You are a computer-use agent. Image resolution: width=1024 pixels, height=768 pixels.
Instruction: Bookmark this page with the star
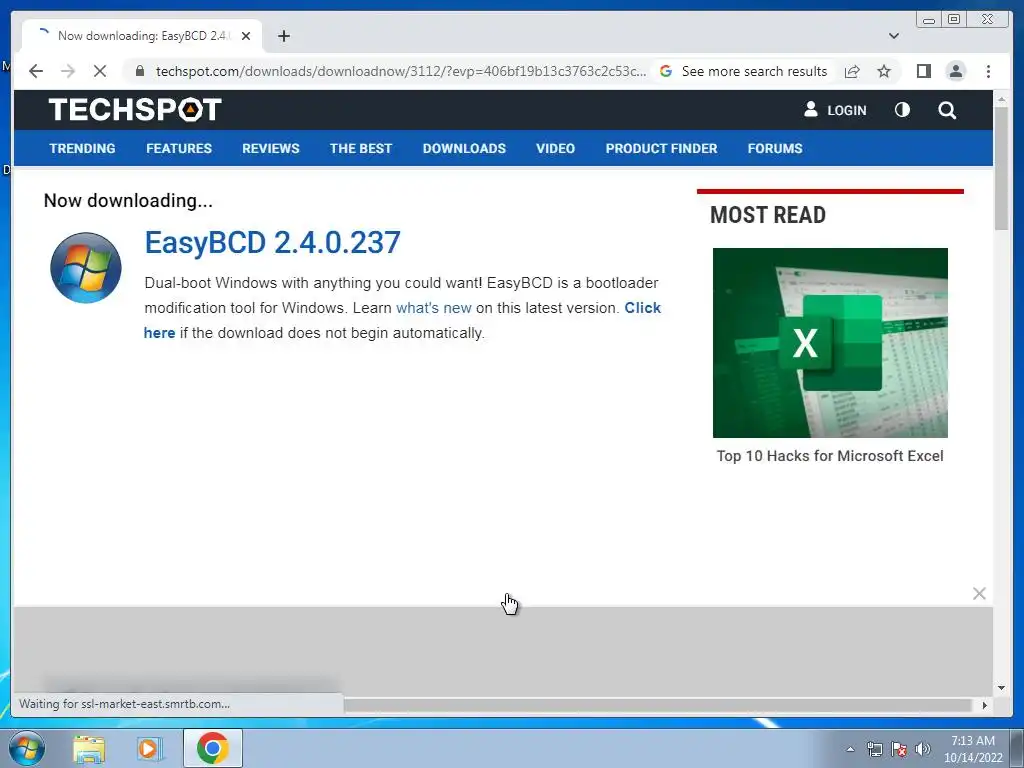click(x=884, y=71)
